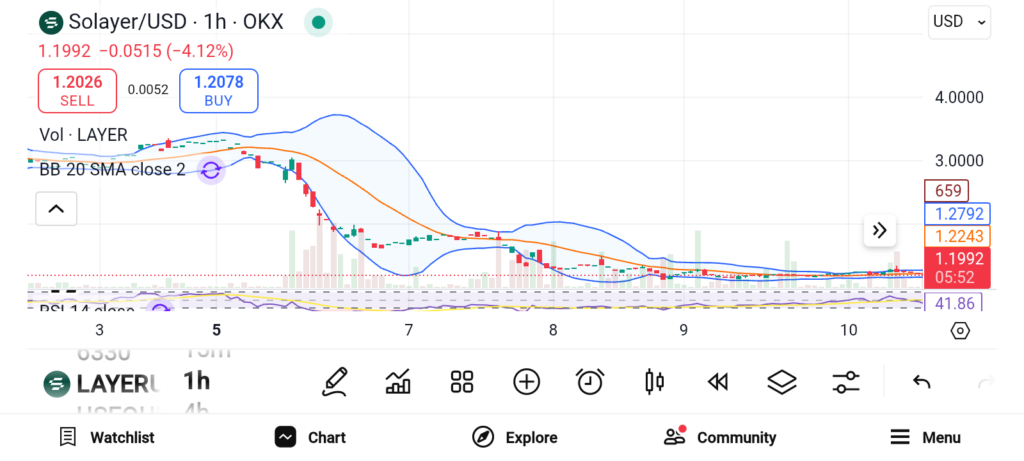Open the indicators chart icon

point(398,381)
